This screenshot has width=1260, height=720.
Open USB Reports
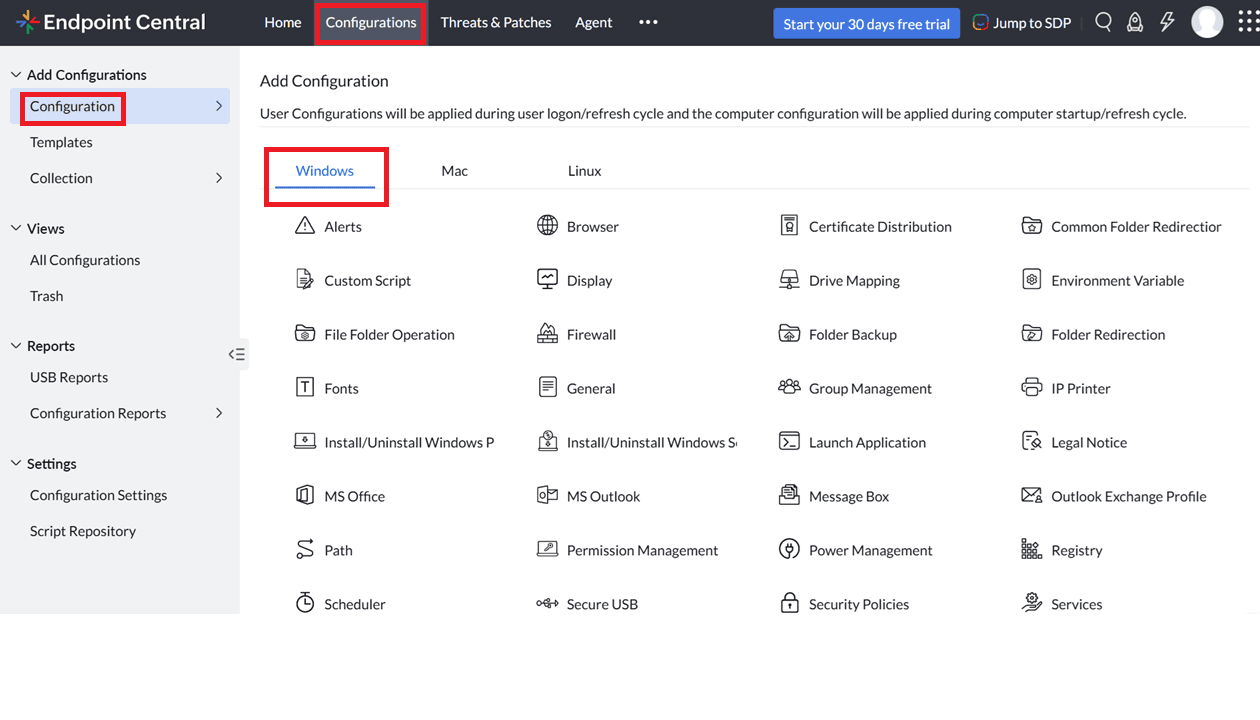click(x=69, y=377)
